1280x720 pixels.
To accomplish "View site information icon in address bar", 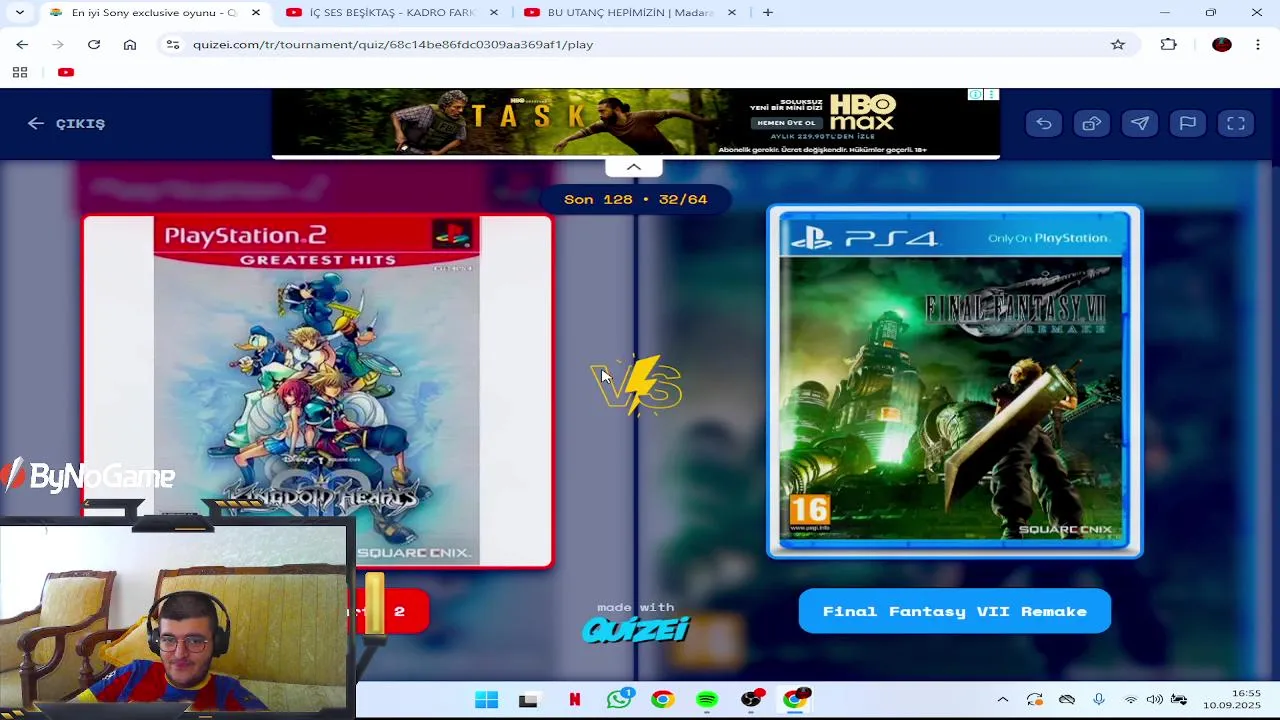I will (173, 44).
